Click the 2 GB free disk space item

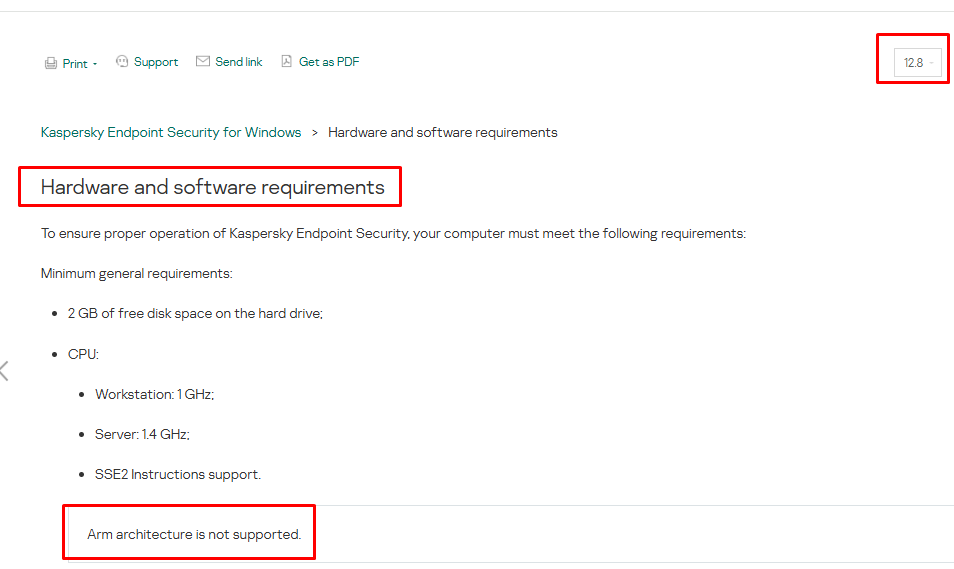[x=195, y=313]
